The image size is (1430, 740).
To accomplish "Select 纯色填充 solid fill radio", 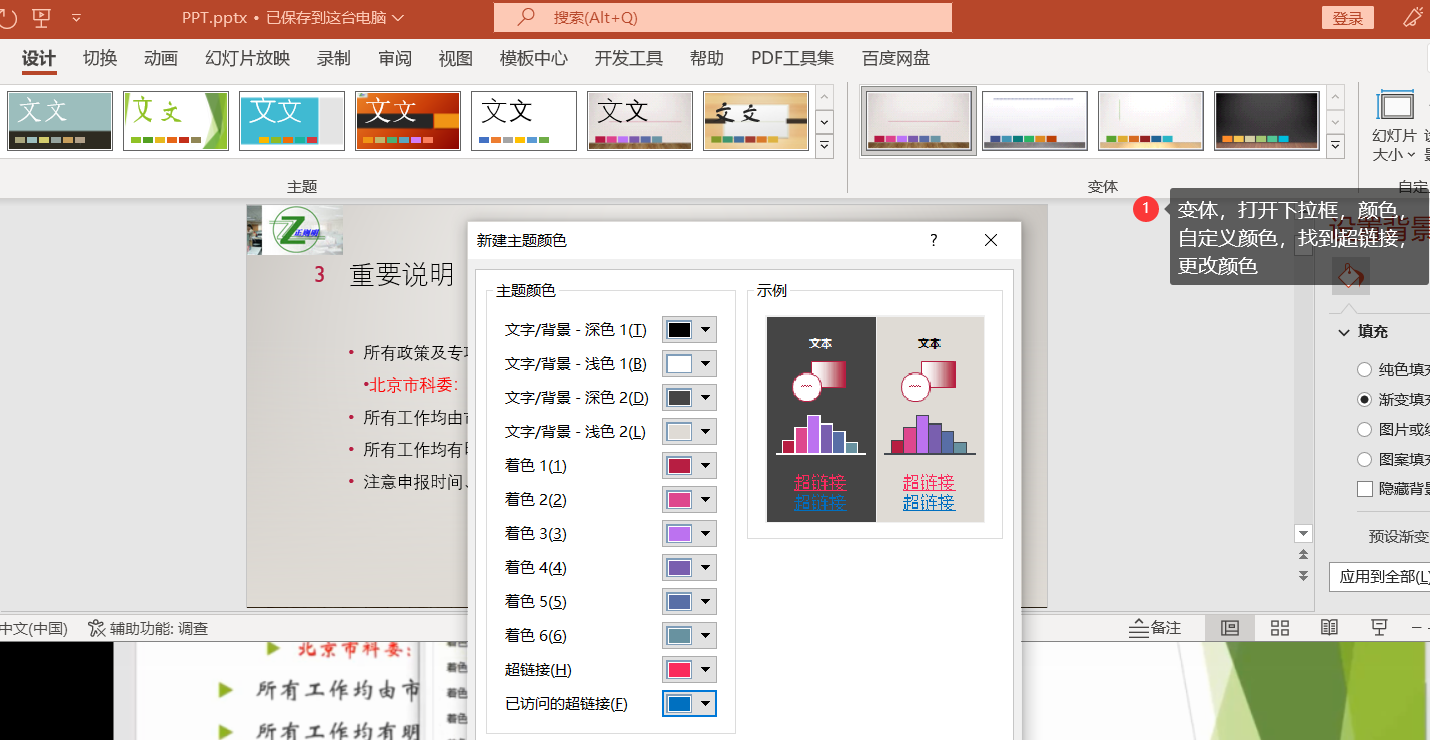I will tap(1364, 369).
